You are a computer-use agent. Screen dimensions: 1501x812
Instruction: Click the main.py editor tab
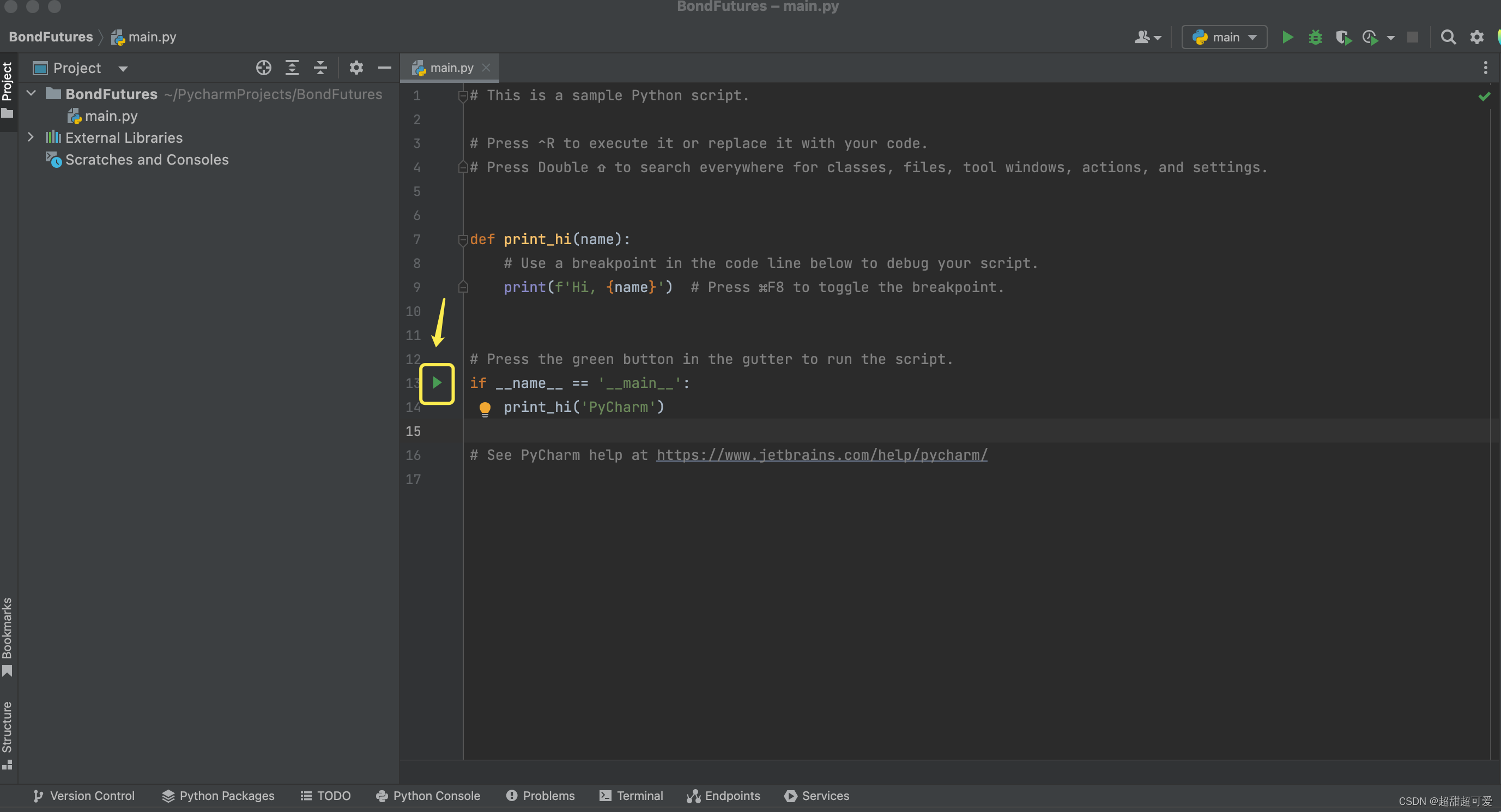pyautogui.click(x=448, y=67)
